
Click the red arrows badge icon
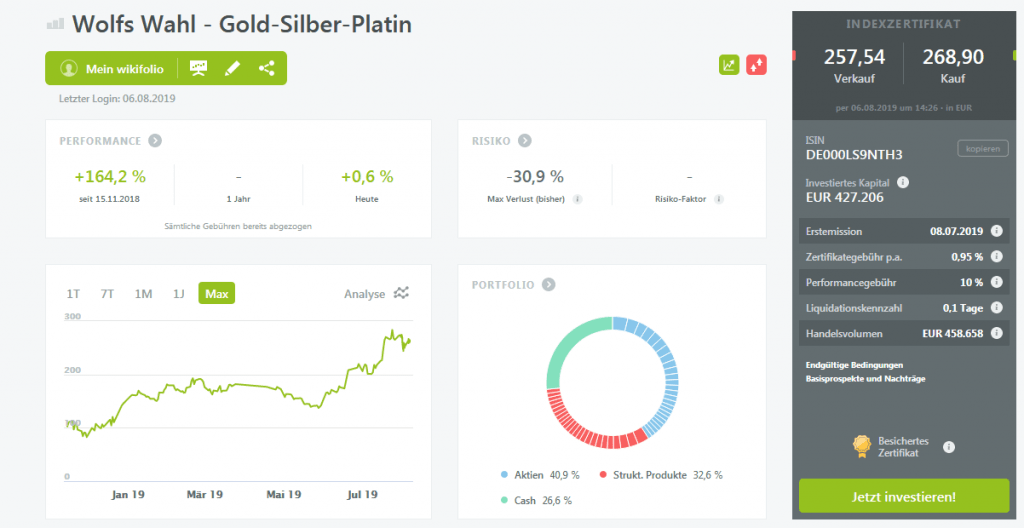tap(756, 65)
